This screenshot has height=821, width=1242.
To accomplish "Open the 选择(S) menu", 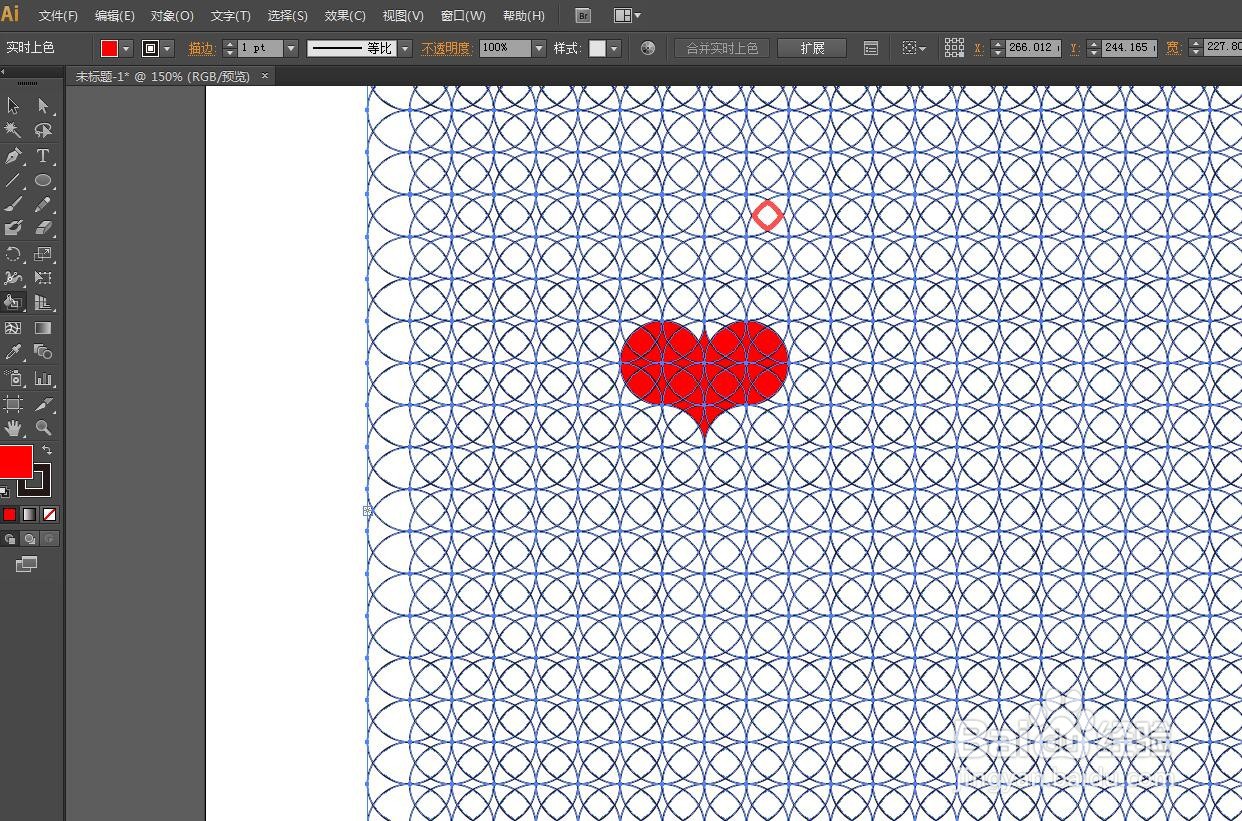I will [x=288, y=16].
